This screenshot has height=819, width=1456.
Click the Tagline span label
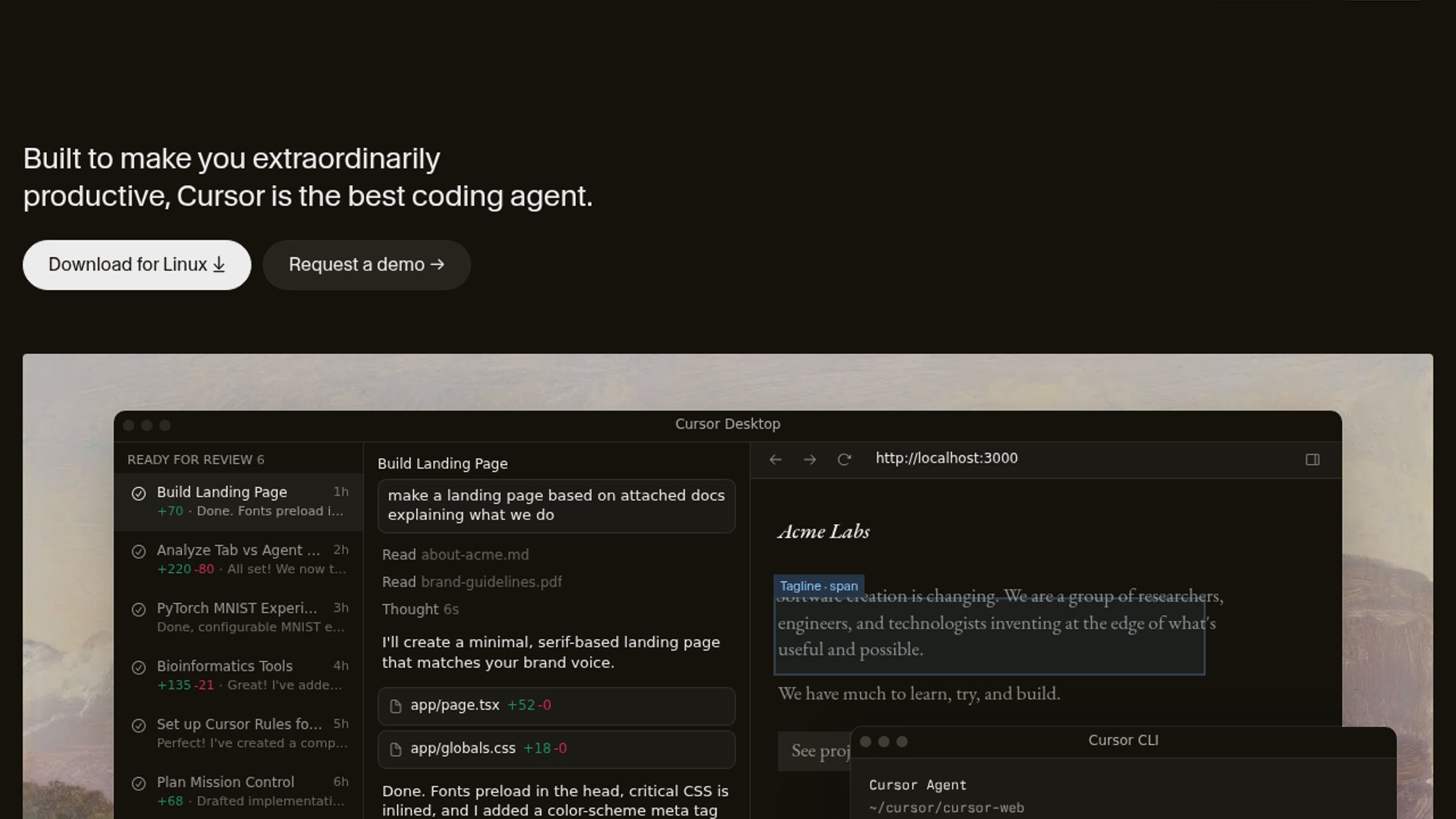(x=819, y=586)
